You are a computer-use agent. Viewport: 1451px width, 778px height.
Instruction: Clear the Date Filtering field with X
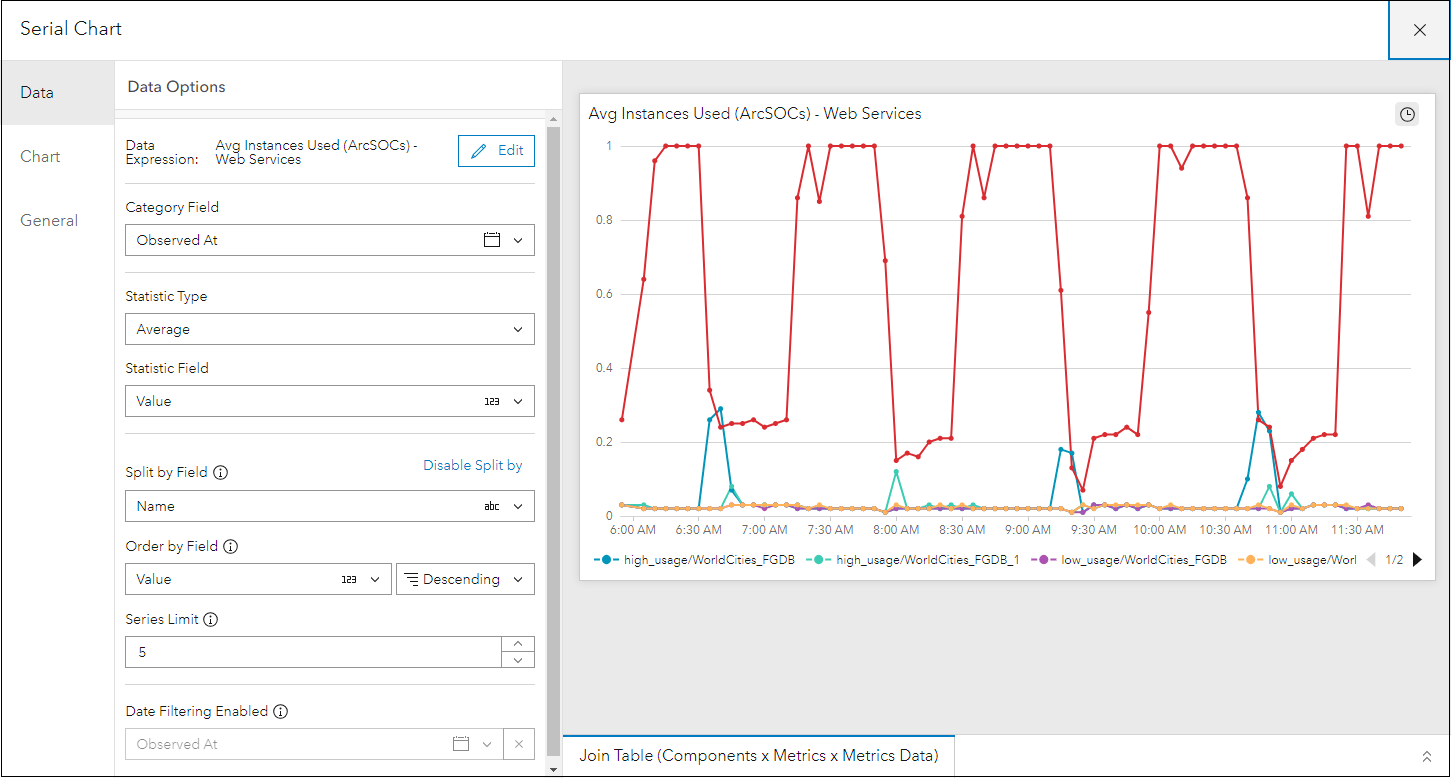(518, 744)
